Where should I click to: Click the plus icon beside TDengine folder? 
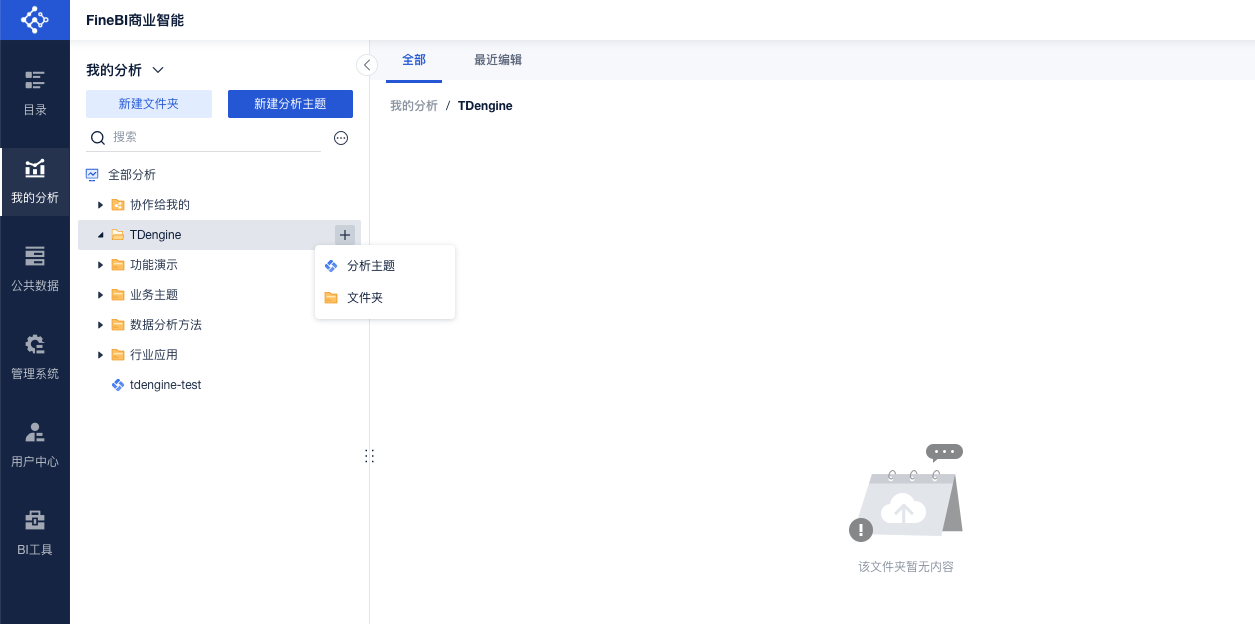pyautogui.click(x=344, y=235)
